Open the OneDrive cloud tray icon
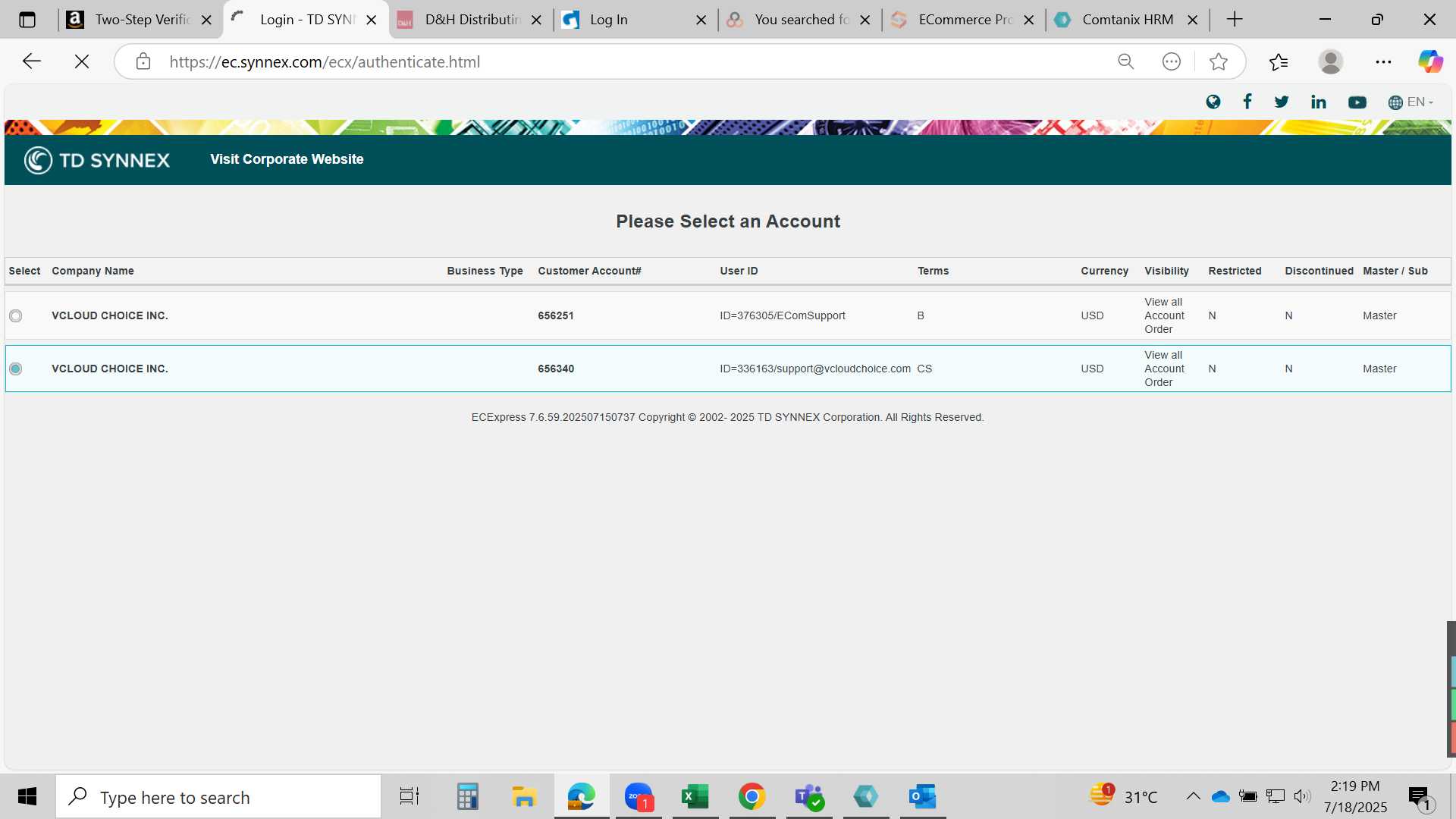The width and height of the screenshot is (1456, 819). tap(1220, 796)
